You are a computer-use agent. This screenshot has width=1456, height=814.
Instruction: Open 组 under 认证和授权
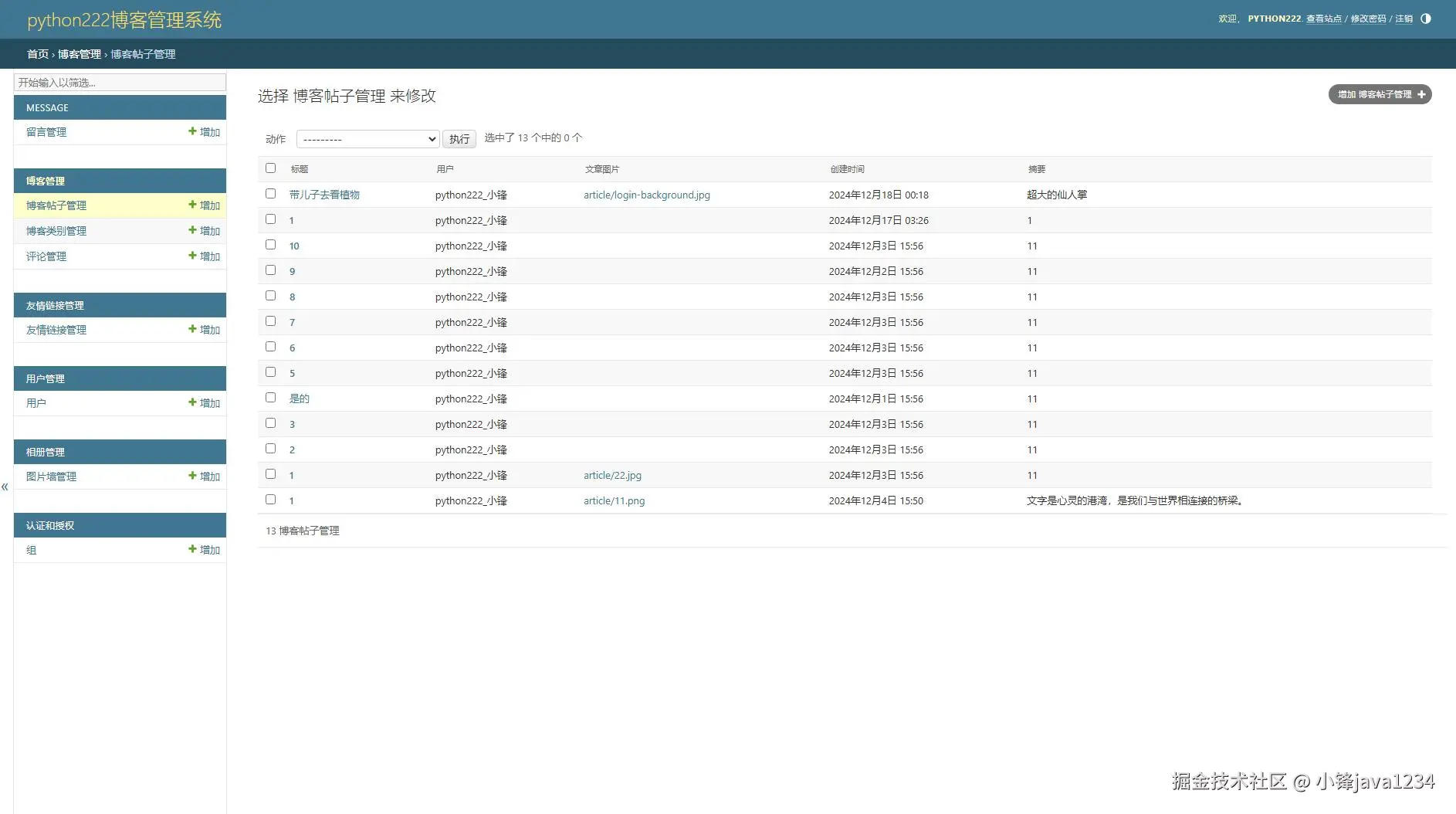[32, 550]
